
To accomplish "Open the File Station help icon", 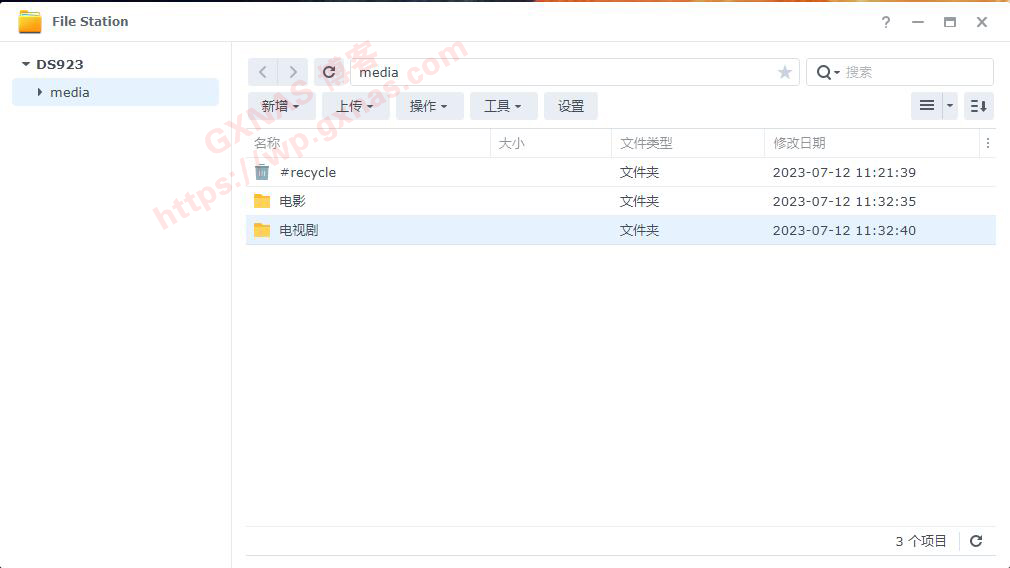I will tap(886, 22).
